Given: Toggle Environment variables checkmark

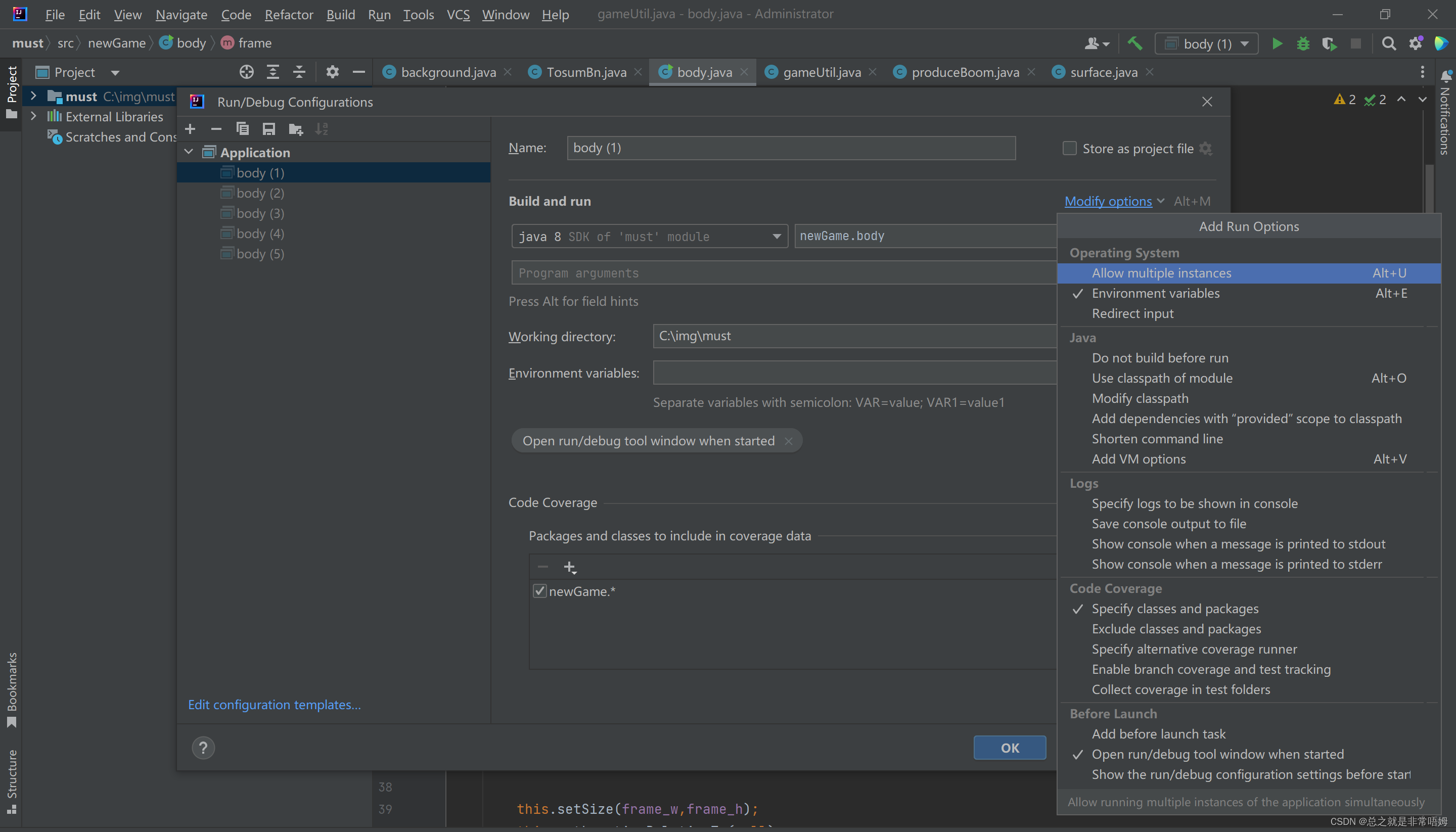Looking at the screenshot, I should click(x=1155, y=293).
